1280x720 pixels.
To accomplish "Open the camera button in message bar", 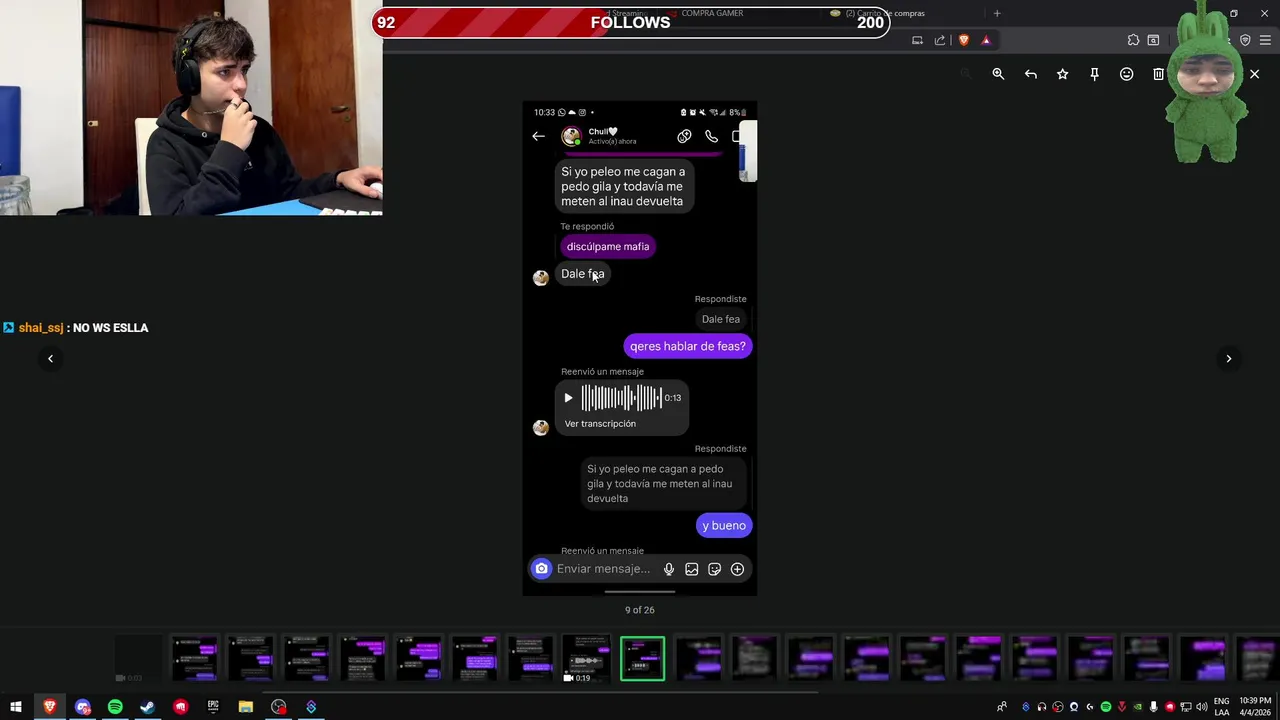I will tap(541, 569).
